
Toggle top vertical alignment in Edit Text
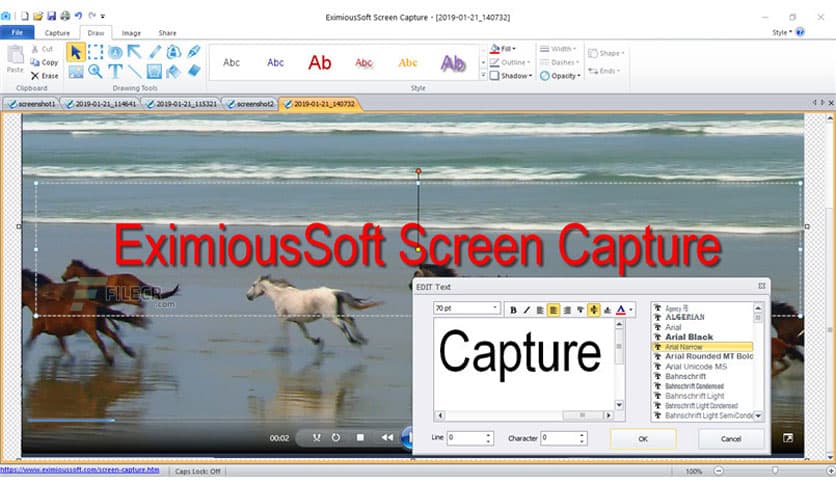pyautogui.click(x=580, y=310)
